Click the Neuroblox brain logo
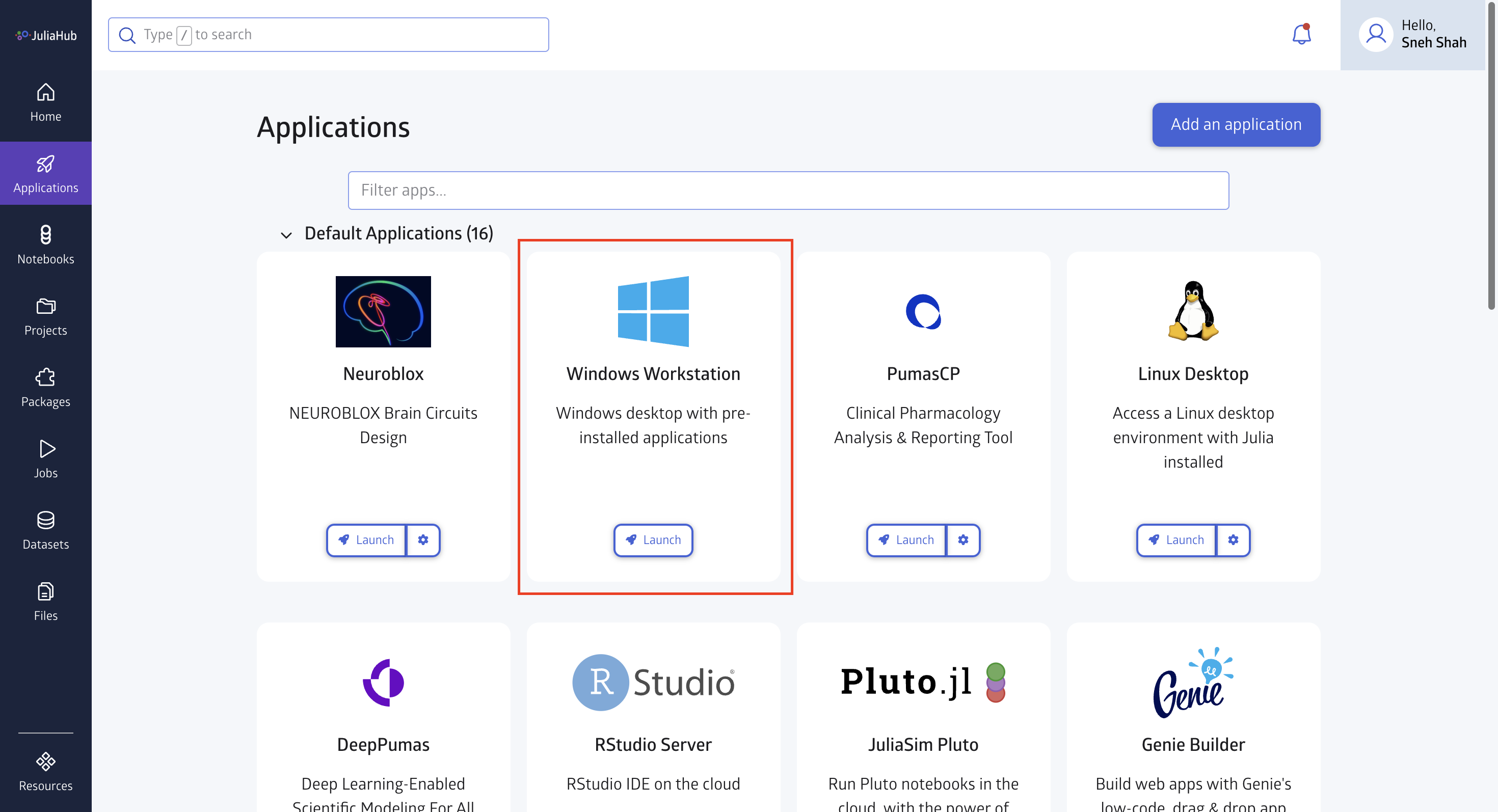Viewport: 1498px width, 812px height. (x=383, y=312)
